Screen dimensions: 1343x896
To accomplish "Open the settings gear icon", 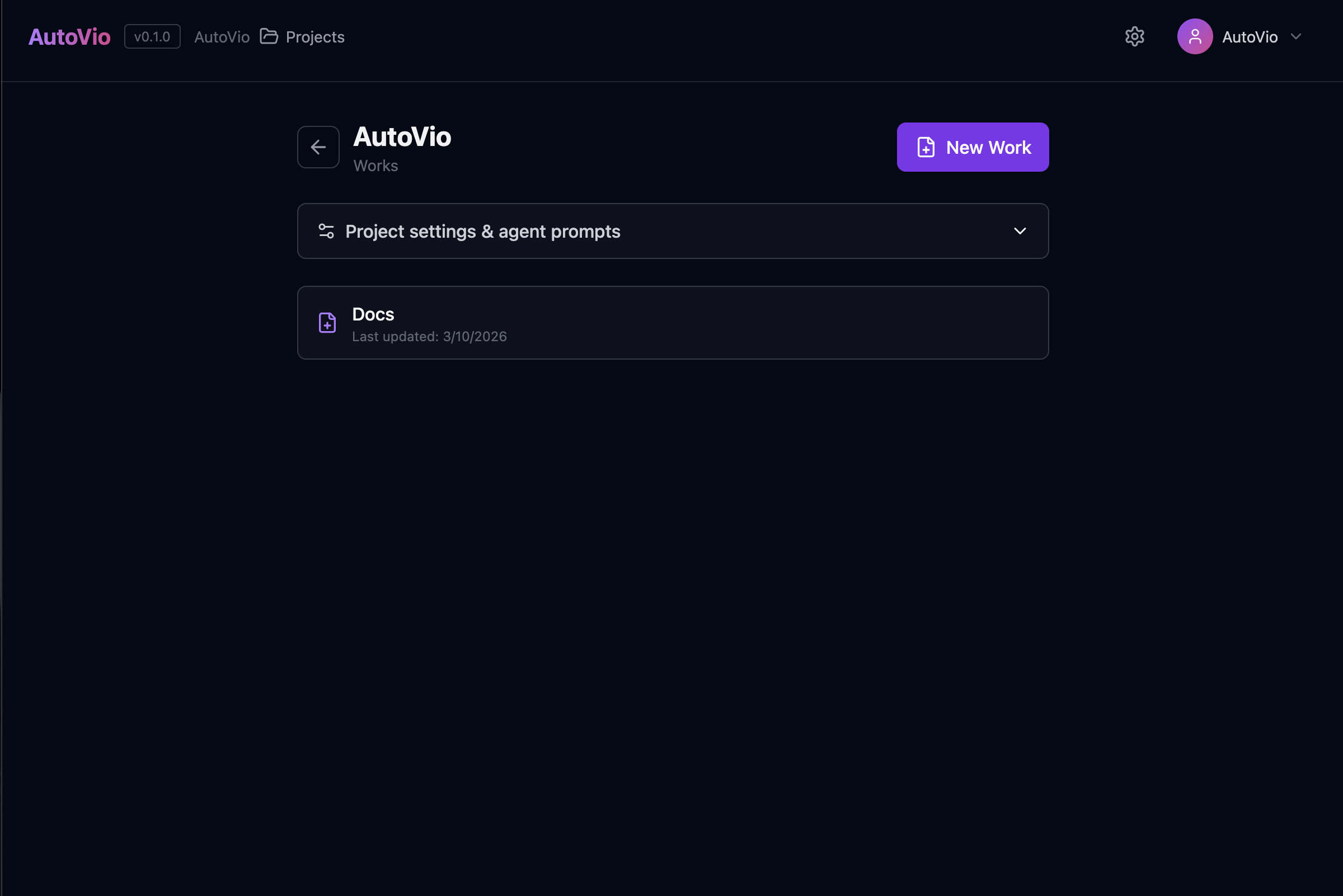I will click(1134, 36).
